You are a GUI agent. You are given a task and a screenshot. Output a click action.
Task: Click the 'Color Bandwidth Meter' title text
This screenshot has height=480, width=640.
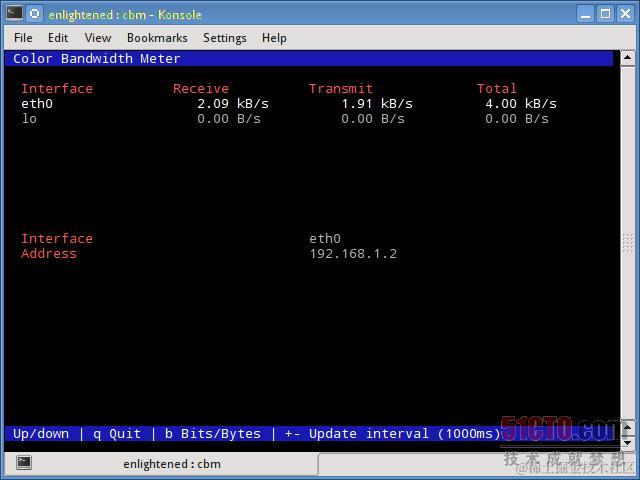coord(96,58)
